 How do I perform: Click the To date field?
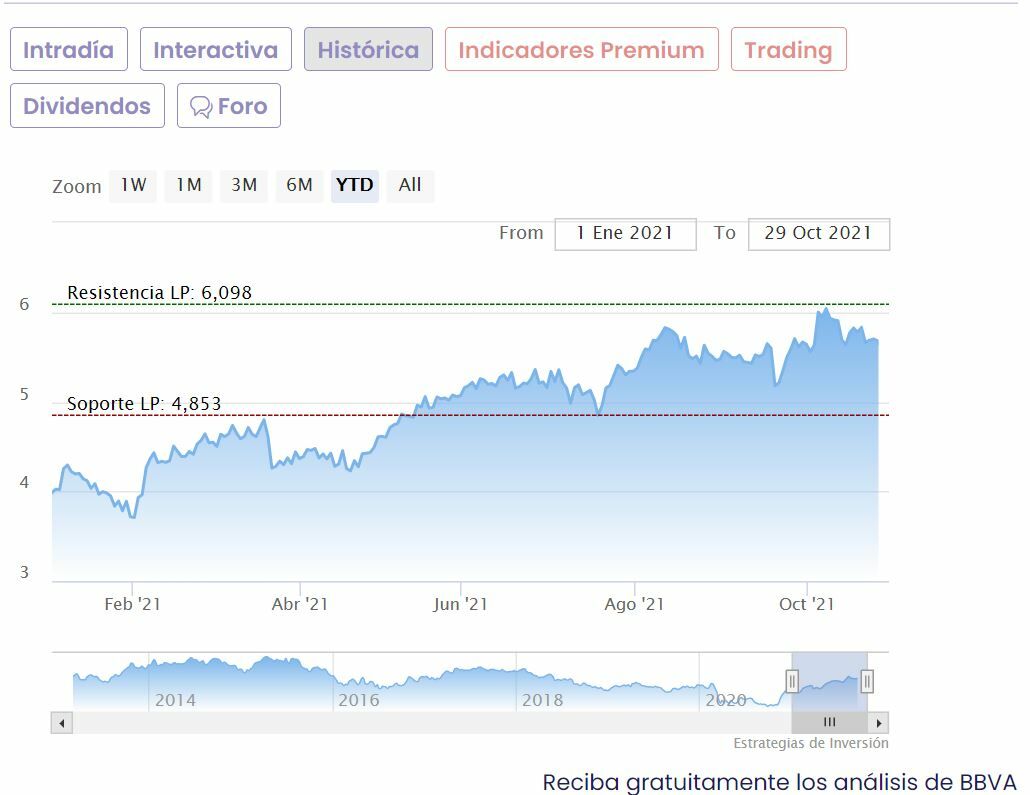[x=818, y=234]
